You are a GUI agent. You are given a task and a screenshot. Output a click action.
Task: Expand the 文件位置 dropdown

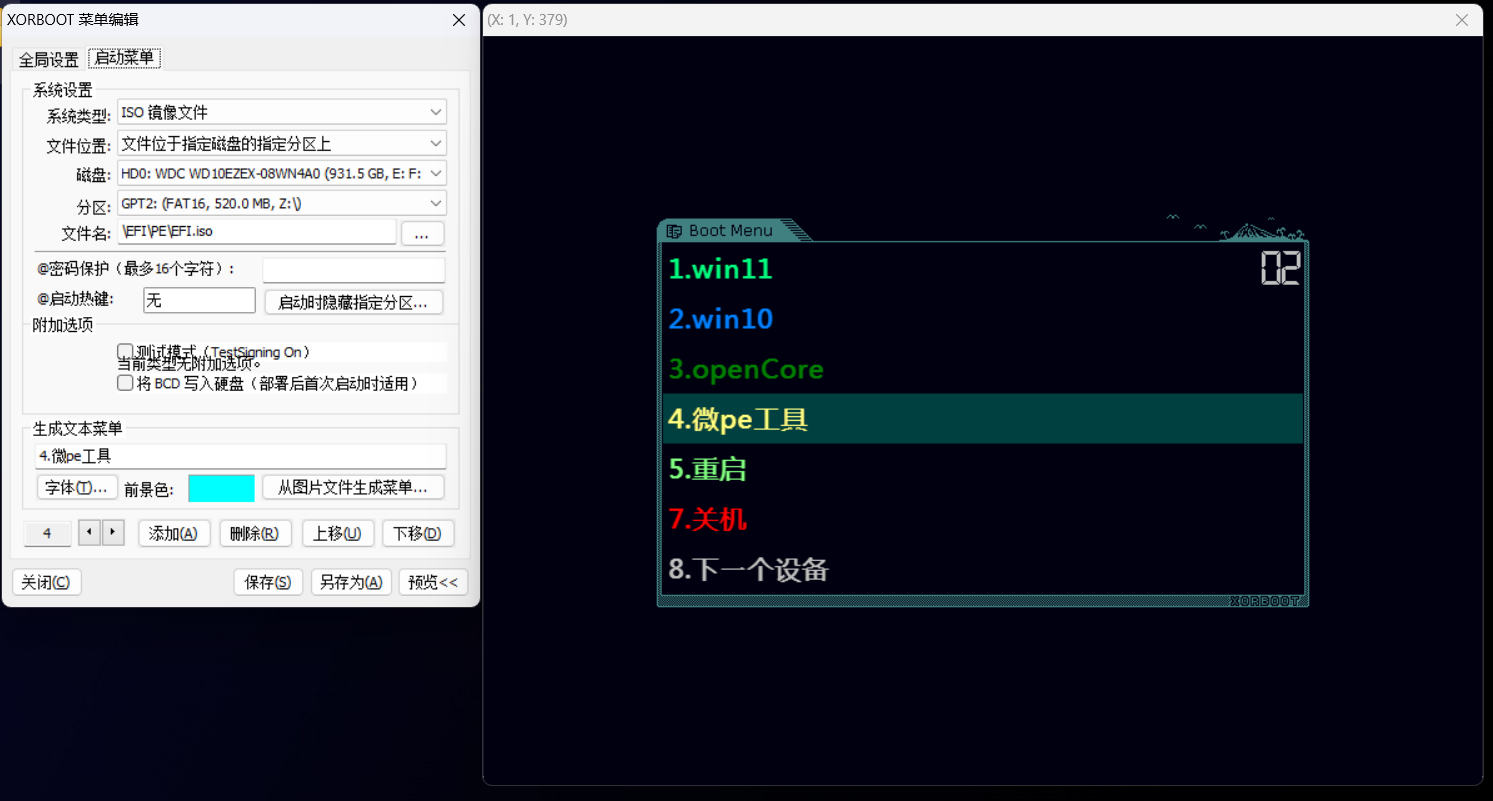pyautogui.click(x=282, y=144)
